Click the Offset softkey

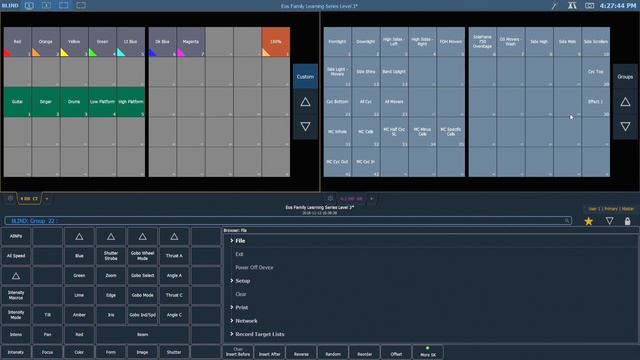tap(396, 353)
